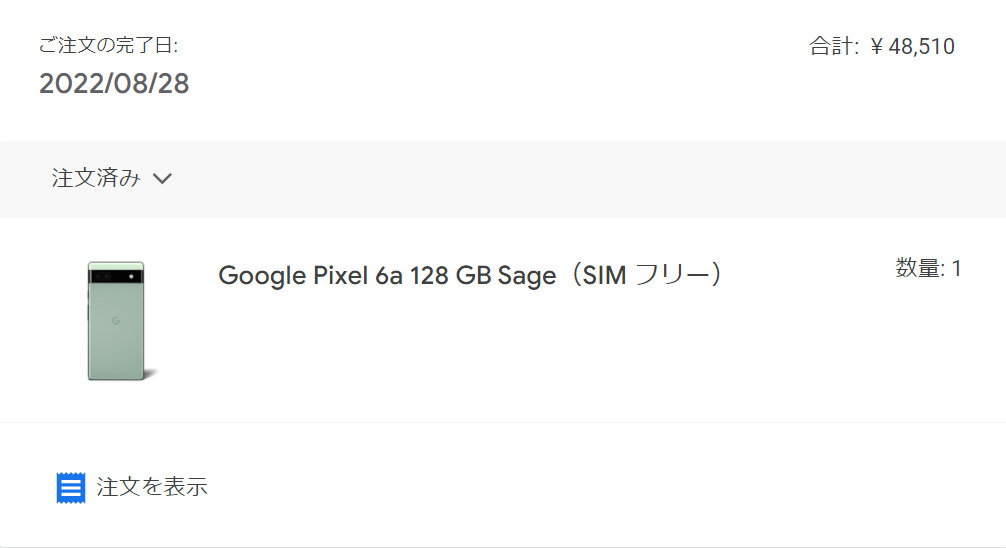Click the ¥ 48,510 total amount

(x=912, y=47)
